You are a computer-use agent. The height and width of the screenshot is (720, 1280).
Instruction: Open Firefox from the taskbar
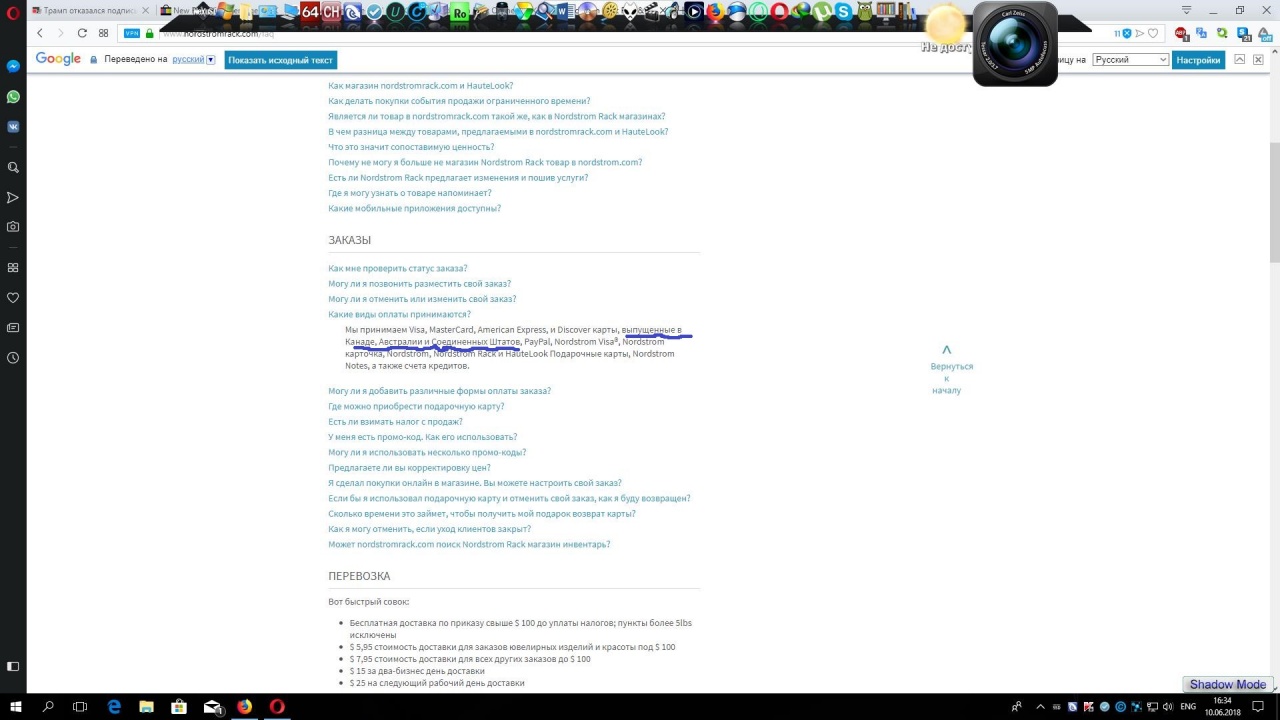click(x=245, y=706)
